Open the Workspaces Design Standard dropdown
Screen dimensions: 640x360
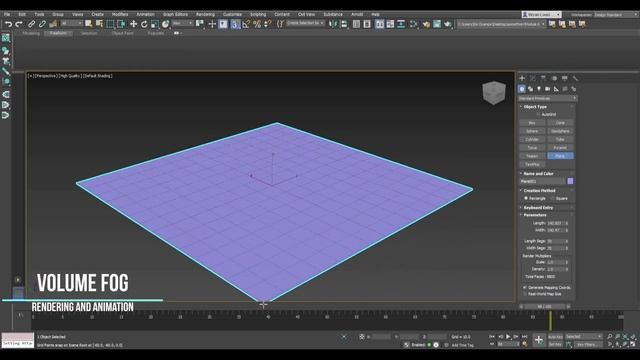616,15
